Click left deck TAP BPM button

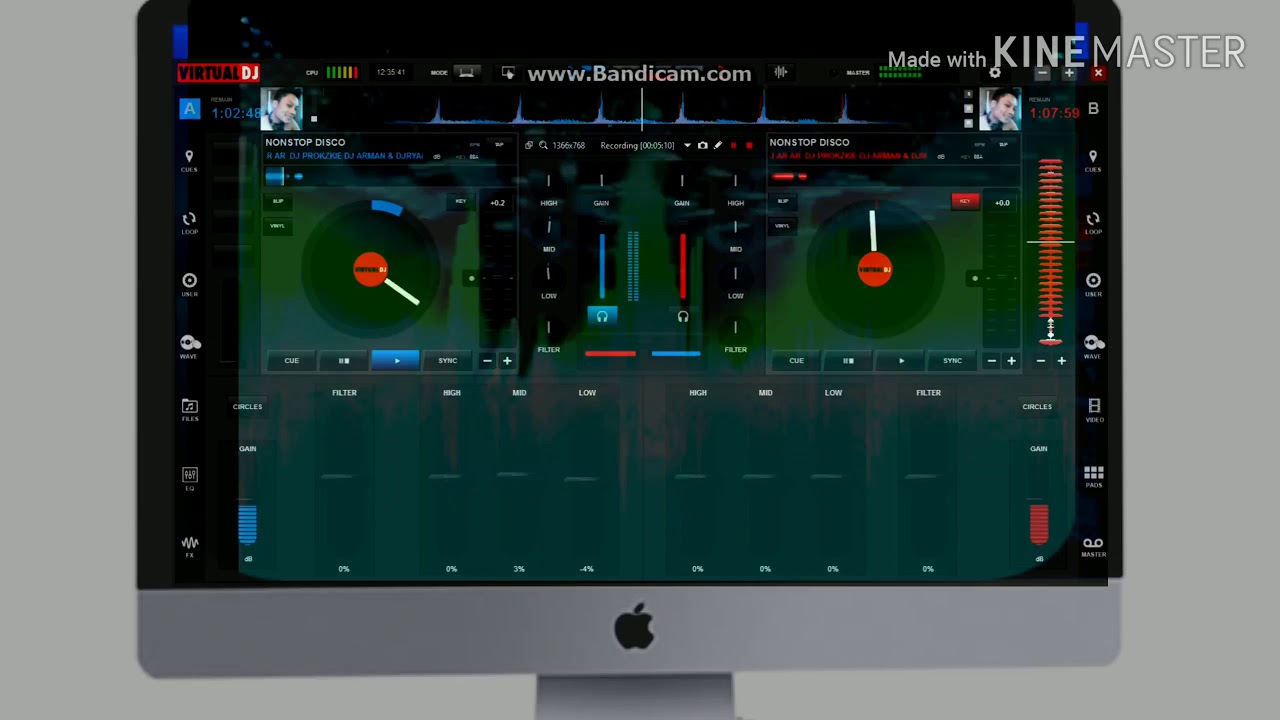[499, 145]
